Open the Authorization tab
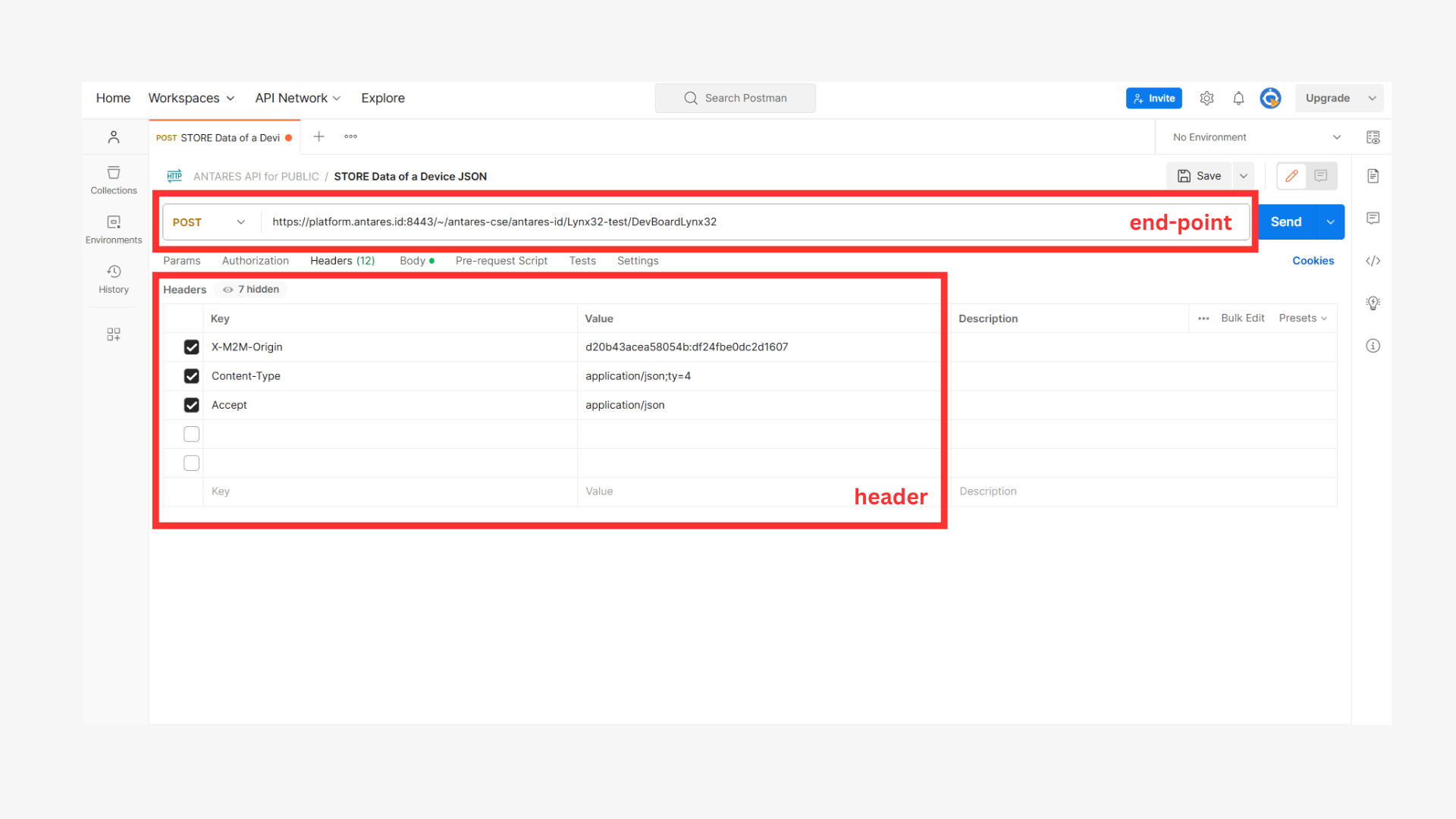Image resolution: width=1456 pixels, height=819 pixels. pyautogui.click(x=256, y=261)
